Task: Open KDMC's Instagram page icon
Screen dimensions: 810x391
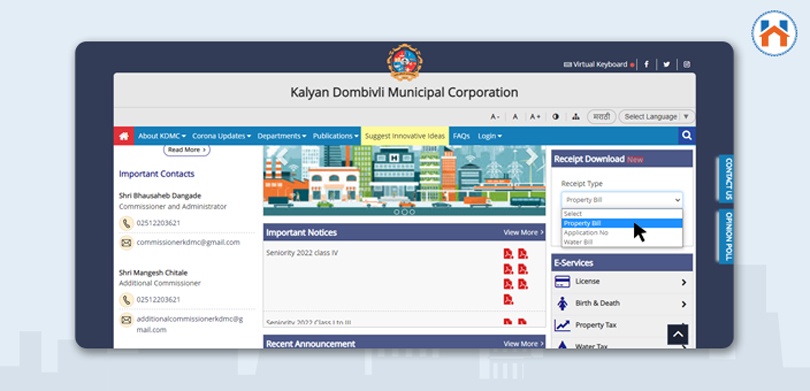Action: coord(687,65)
